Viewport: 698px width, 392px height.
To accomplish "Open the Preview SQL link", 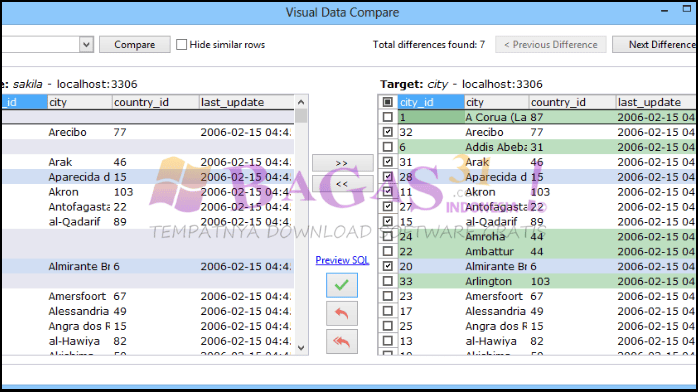I will pos(342,260).
